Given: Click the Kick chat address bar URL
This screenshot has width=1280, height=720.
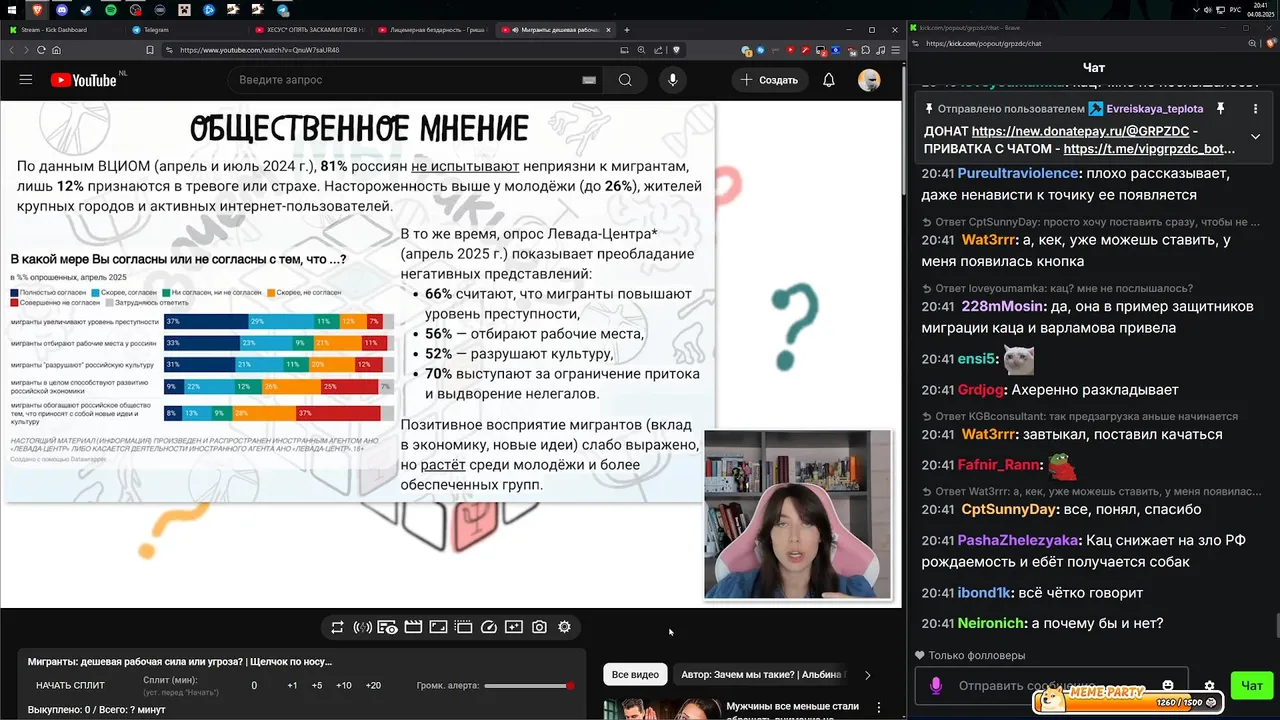Looking at the screenshot, I should click(x=983, y=44).
